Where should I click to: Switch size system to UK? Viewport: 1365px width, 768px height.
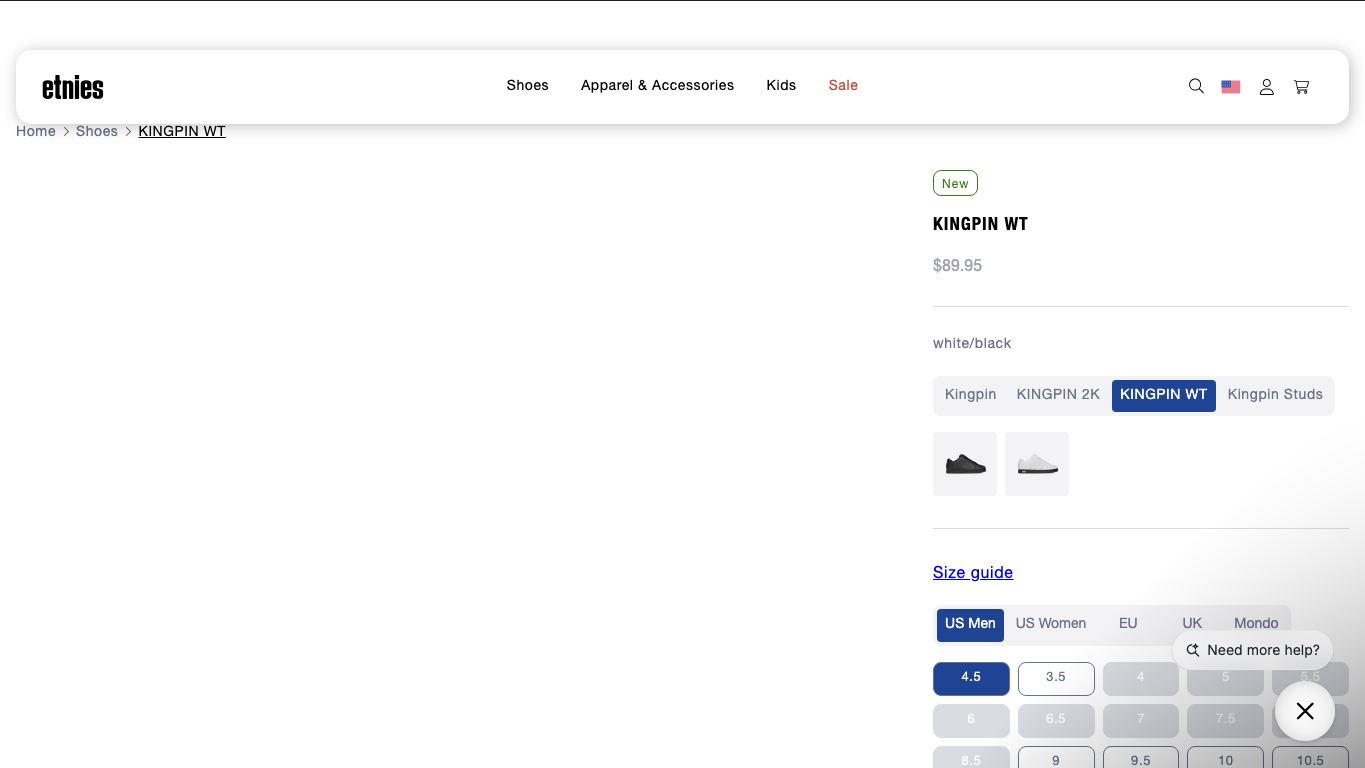coord(1192,623)
